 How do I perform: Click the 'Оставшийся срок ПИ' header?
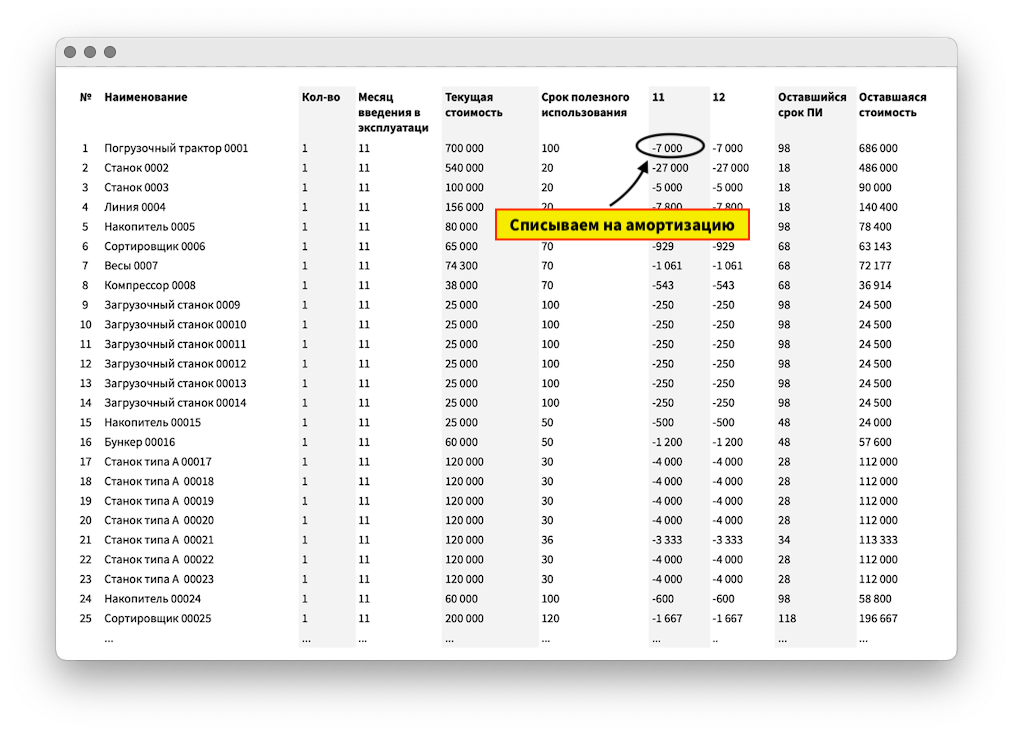[x=812, y=105]
